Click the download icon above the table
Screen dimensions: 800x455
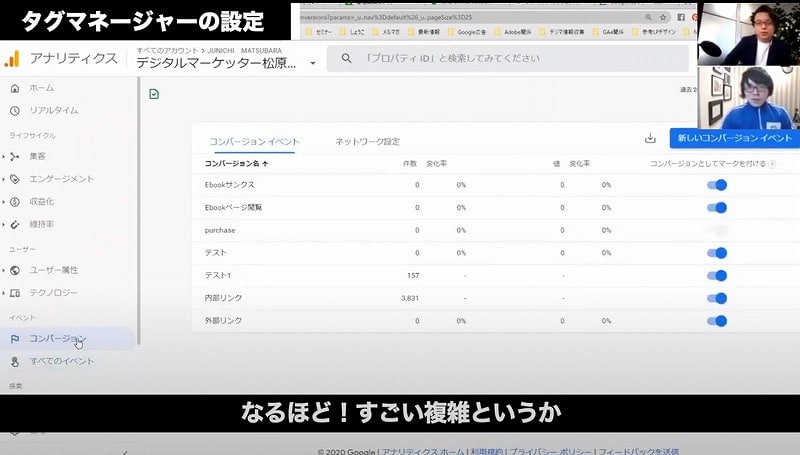[x=650, y=138]
